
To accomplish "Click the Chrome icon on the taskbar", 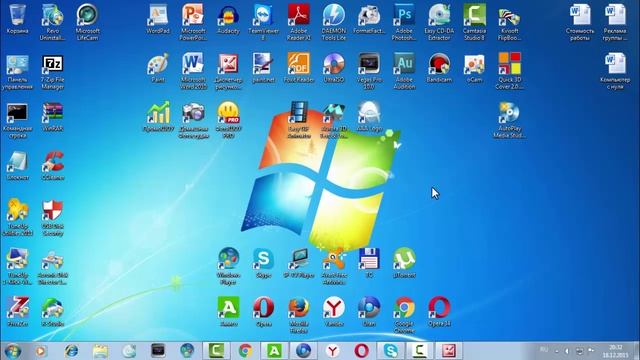I will [x=245, y=351].
